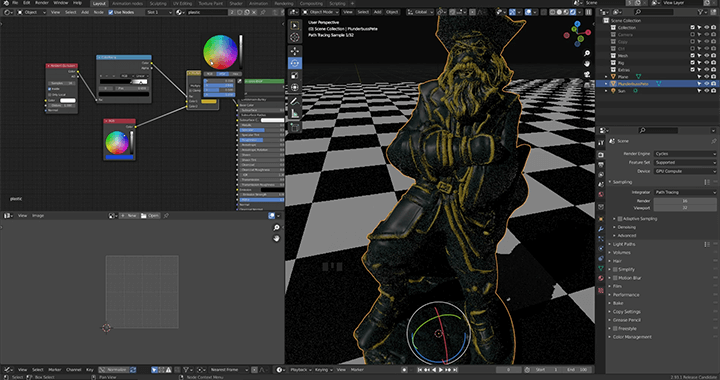
Task: Open the Render menu in top bar
Action: click(x=42, y=3)
